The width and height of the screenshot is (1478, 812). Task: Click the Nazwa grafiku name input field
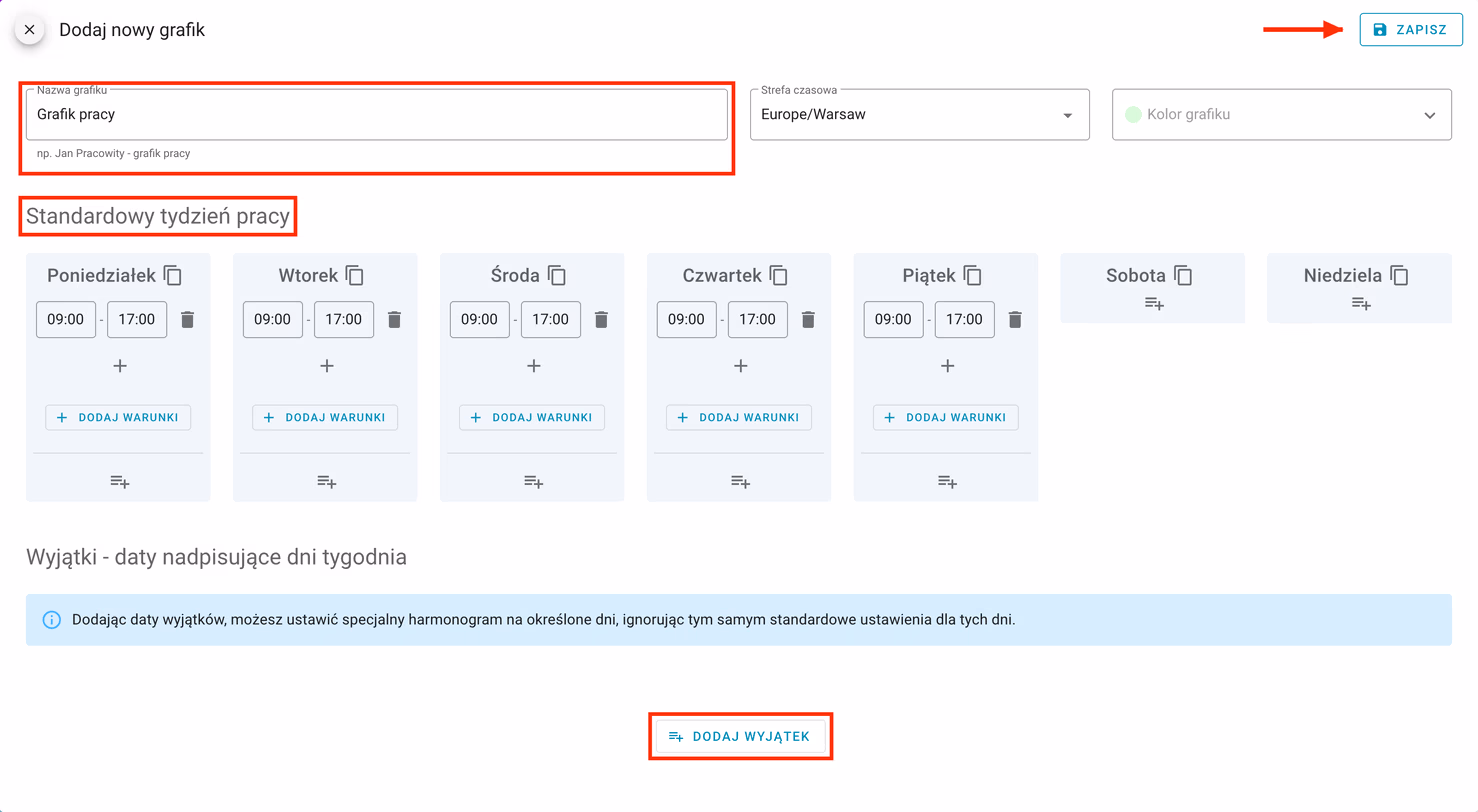click(377, 114)
